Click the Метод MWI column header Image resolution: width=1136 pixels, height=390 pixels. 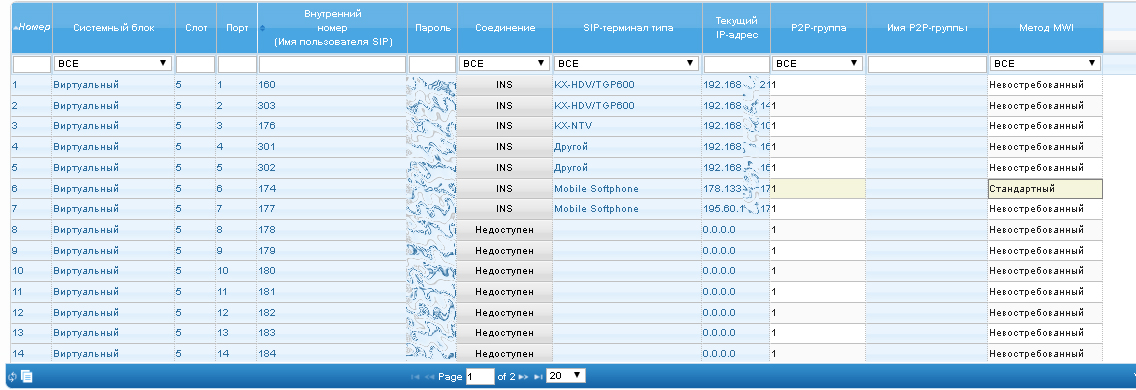tap(1045, 28)
